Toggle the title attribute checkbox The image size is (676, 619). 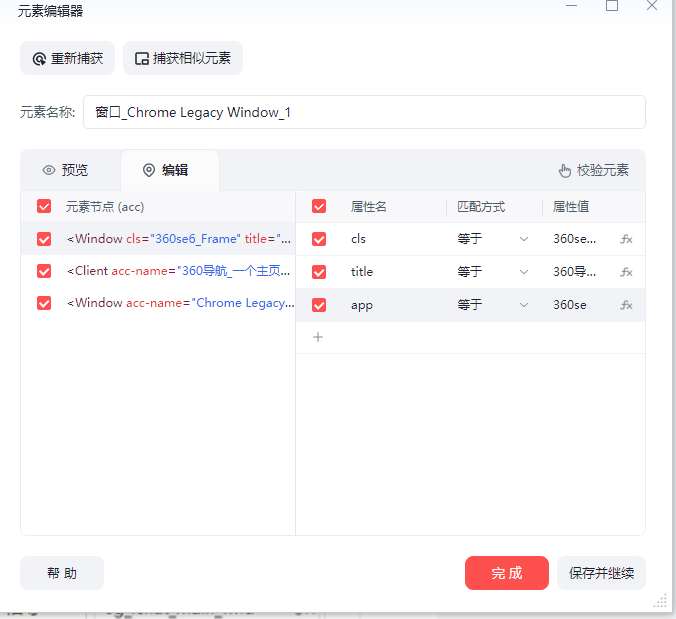pyautogui.click(x=319, y=272)
